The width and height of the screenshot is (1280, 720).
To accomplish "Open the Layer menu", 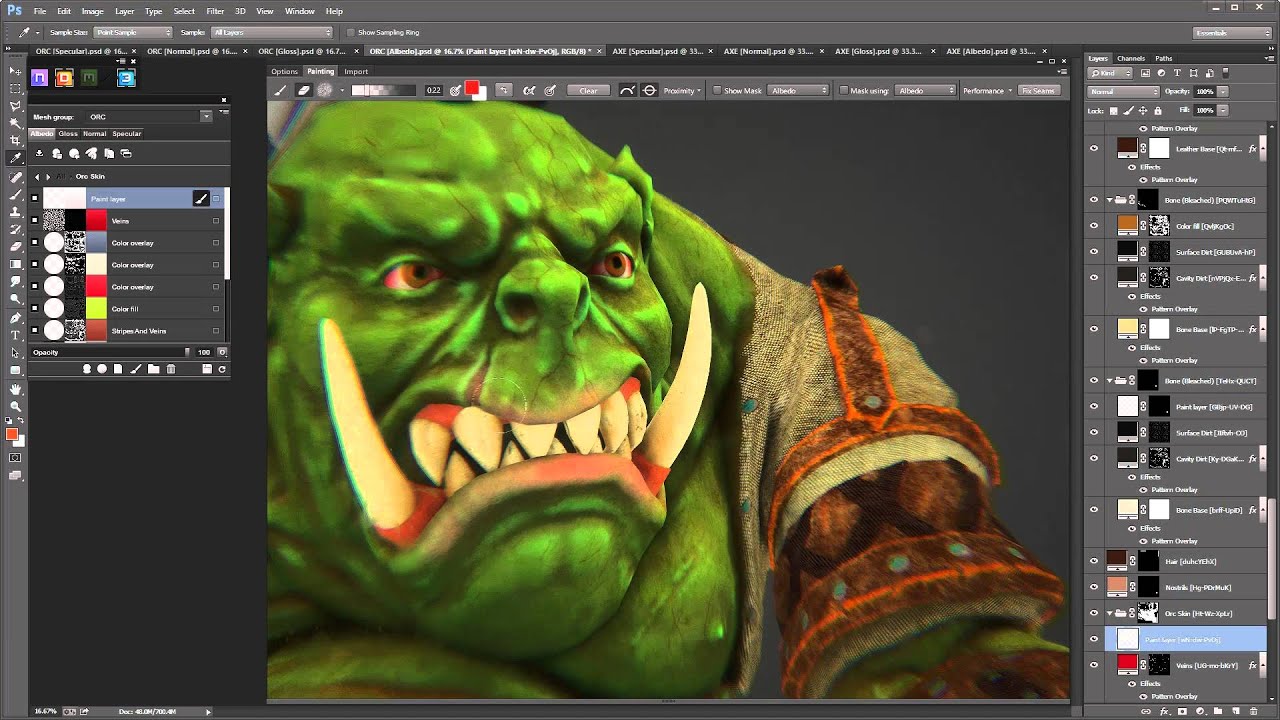I will pos(124,11).
